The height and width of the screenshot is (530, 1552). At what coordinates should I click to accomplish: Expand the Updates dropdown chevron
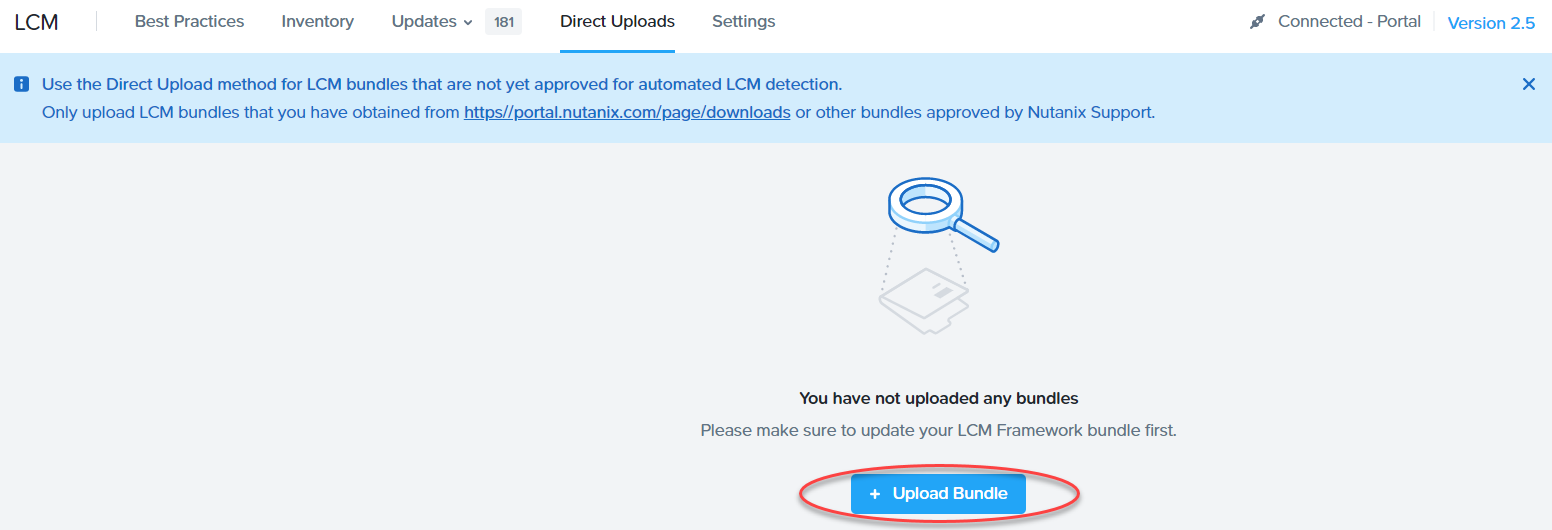pos(468,22)
